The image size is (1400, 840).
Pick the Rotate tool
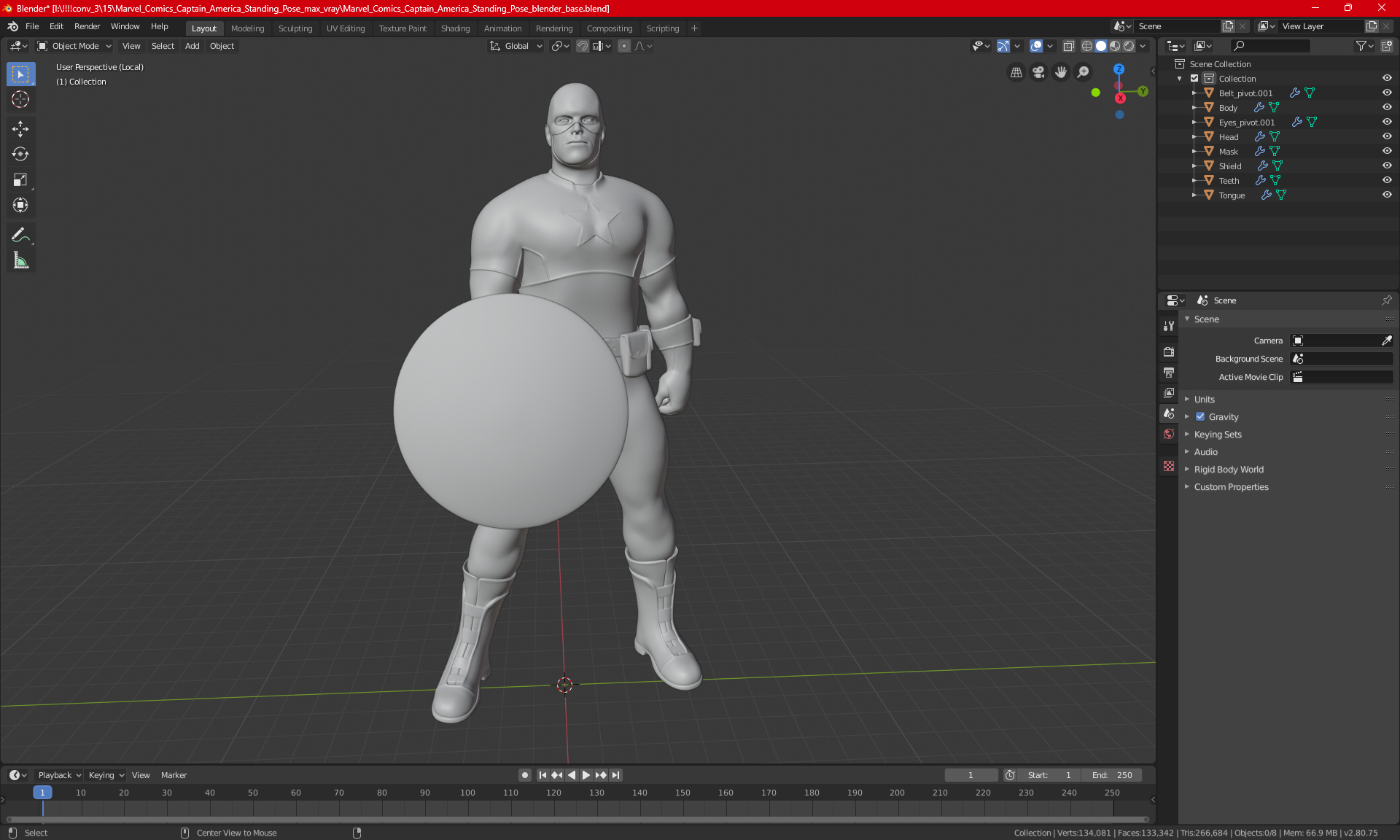[x=20, y=154]
